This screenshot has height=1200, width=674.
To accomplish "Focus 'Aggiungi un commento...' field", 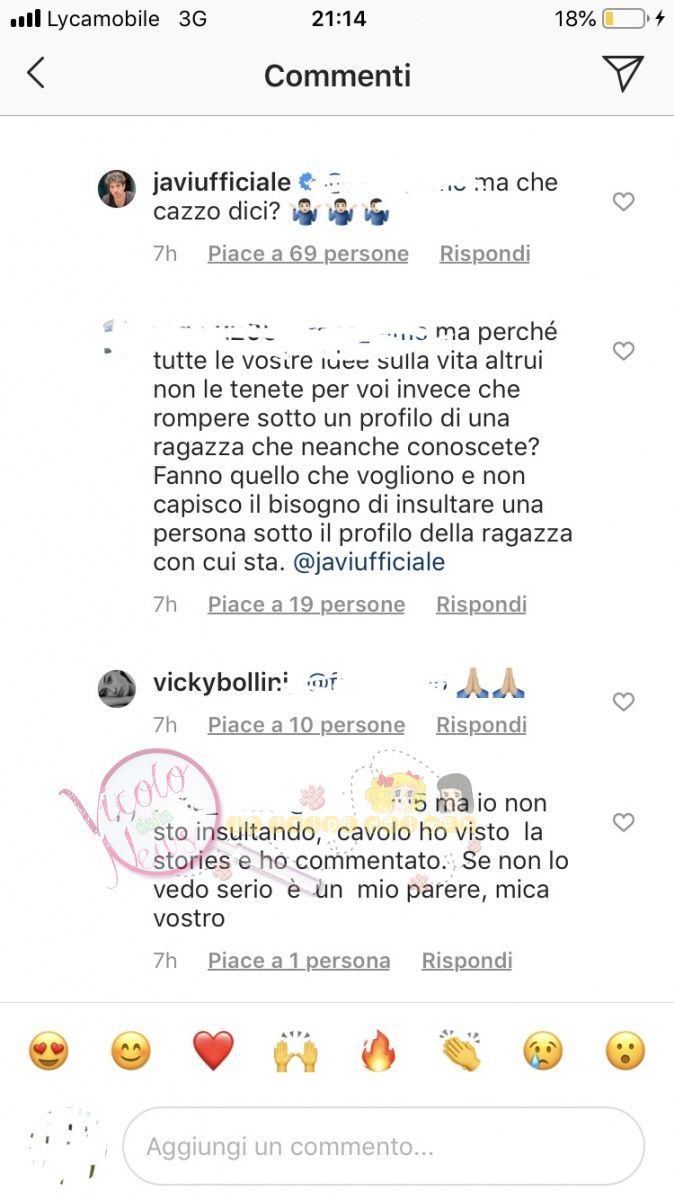I will coord(383,1146).
